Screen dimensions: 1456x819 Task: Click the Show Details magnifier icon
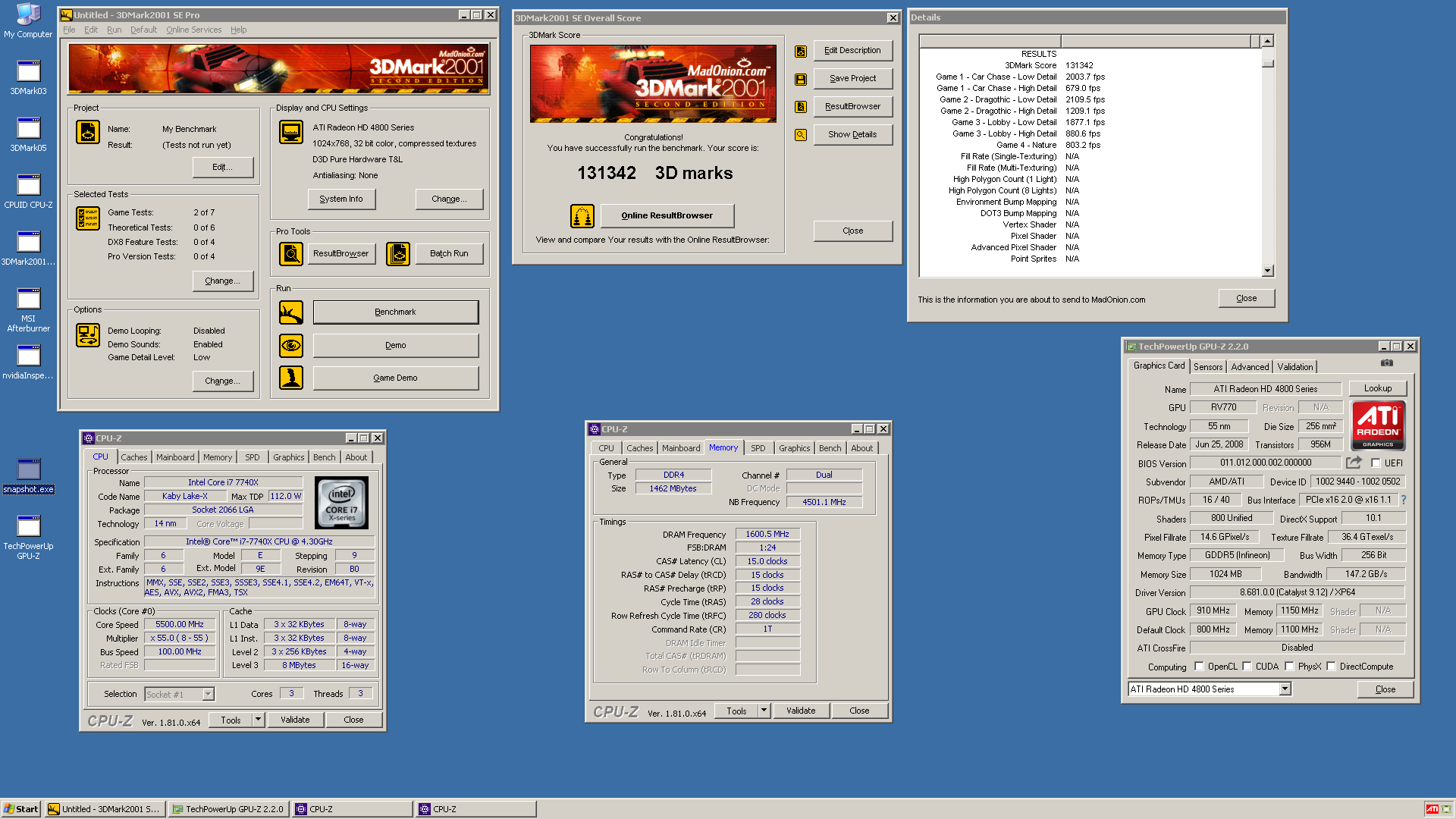click(801, 135)
